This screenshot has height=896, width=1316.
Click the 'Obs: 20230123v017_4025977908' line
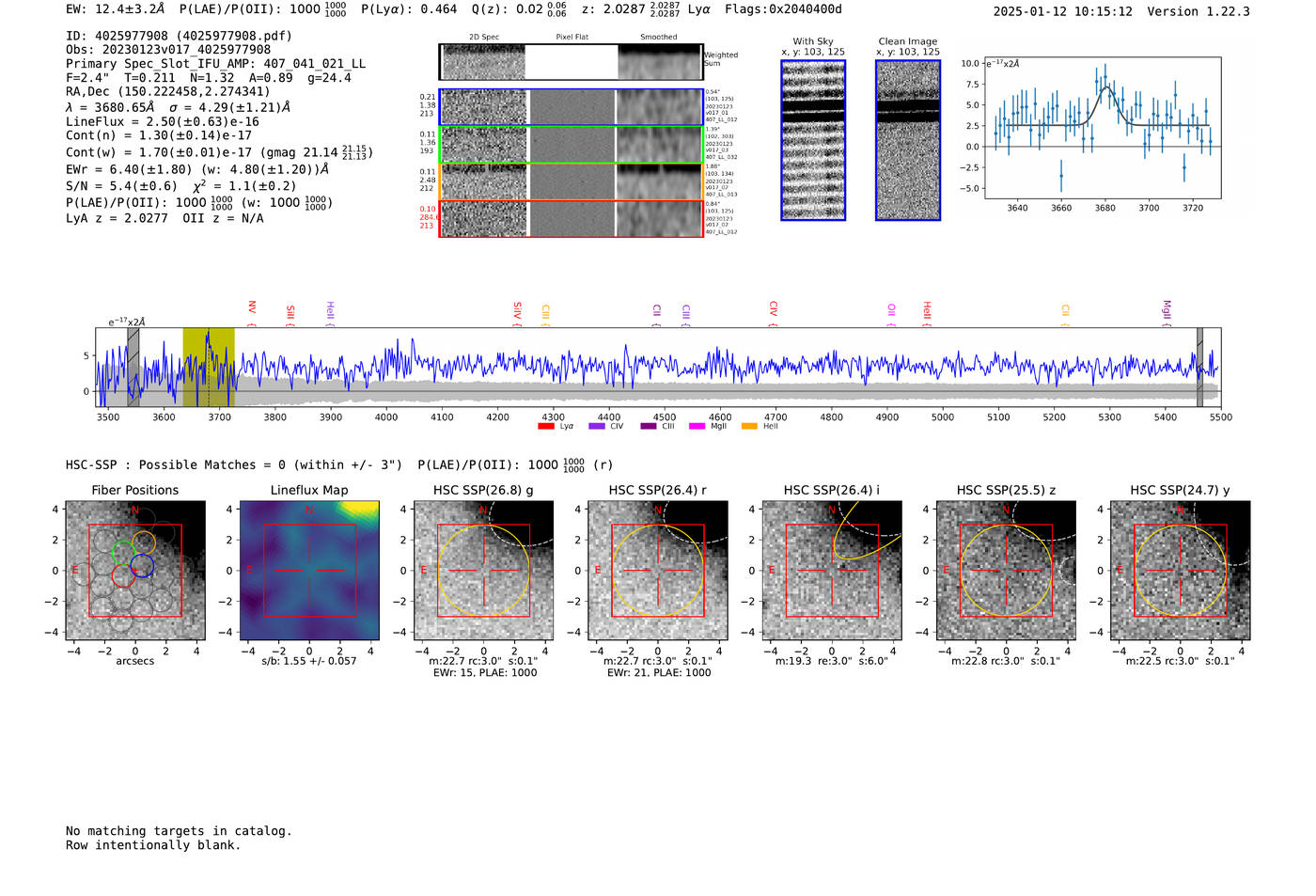coord(168,50)
